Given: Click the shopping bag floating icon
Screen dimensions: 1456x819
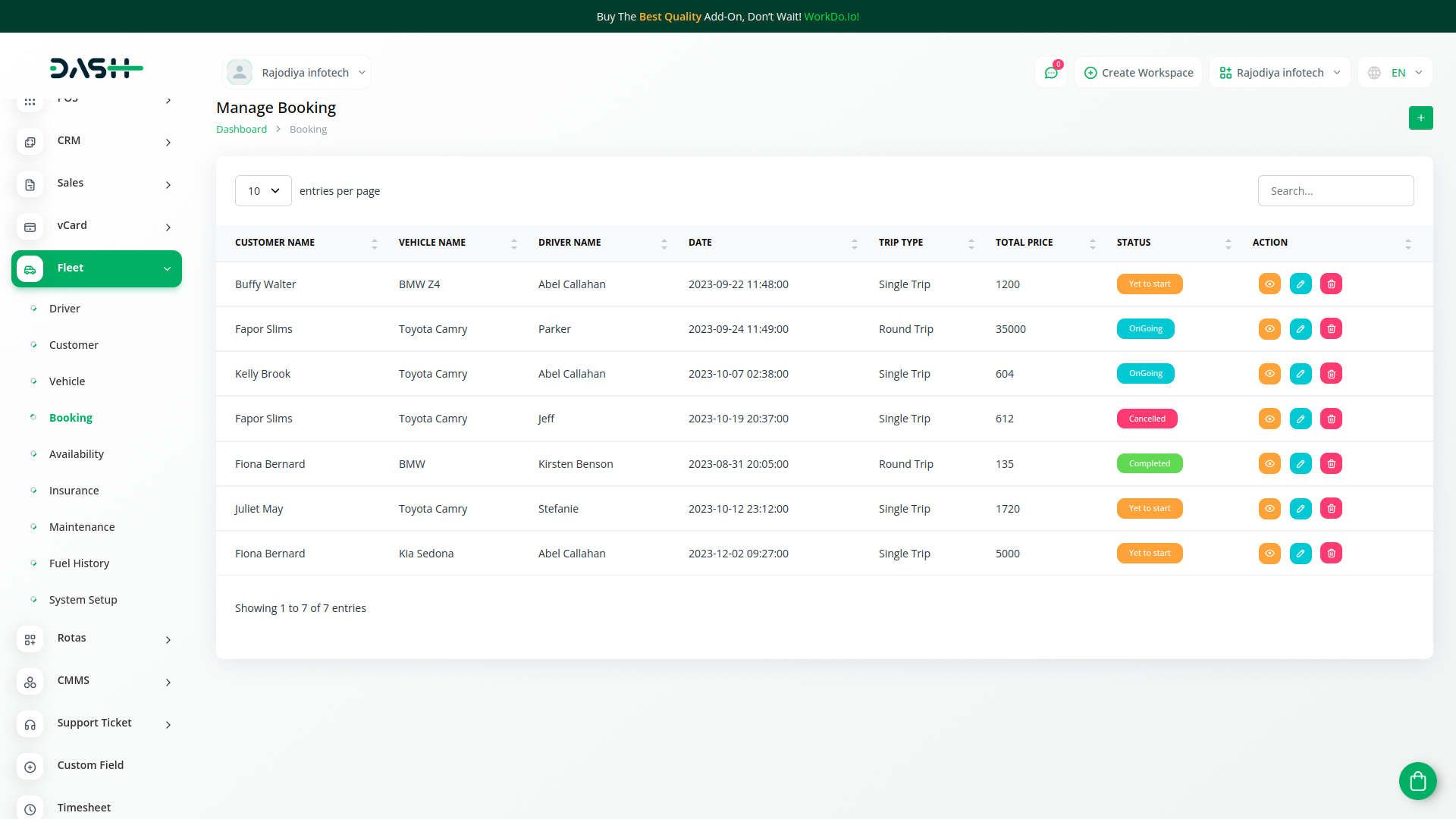Looking at the screenshot, I should (1417, 780).
